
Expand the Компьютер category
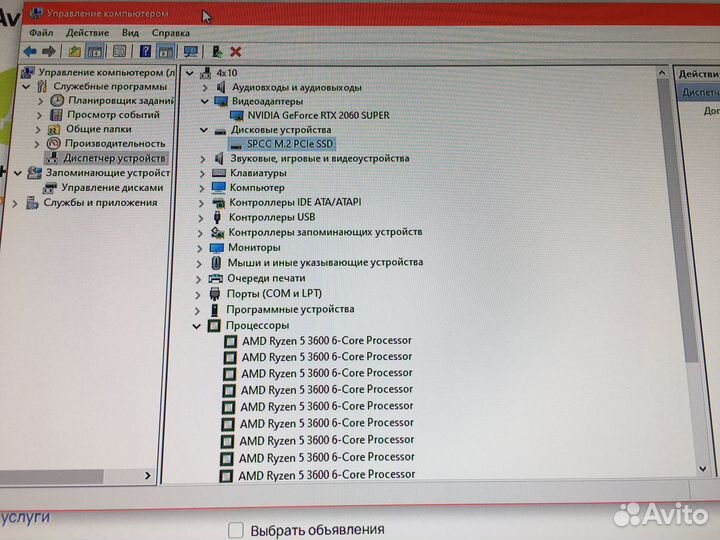[202, 188]
